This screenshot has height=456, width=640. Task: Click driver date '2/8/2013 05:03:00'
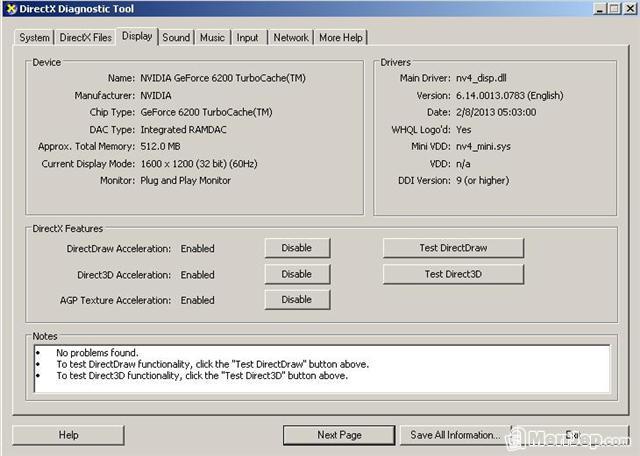point(496,112)
